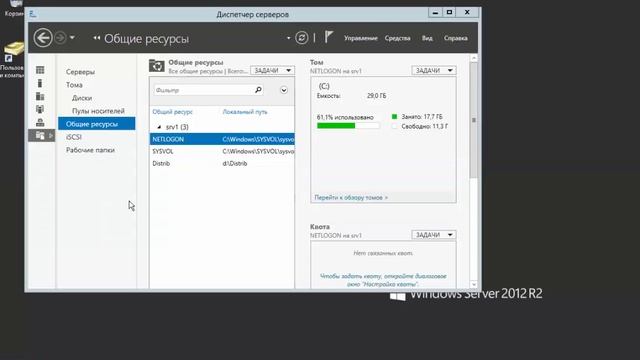Open Диски in the navigation pane
The image size is (640, 360).
82,98
